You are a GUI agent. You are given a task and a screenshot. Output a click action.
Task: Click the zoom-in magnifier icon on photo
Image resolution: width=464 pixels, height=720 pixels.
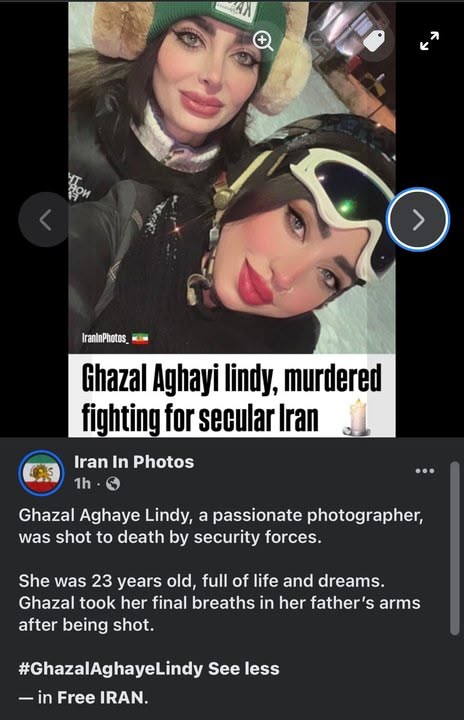pyautogui.click(x=263, y=41)
